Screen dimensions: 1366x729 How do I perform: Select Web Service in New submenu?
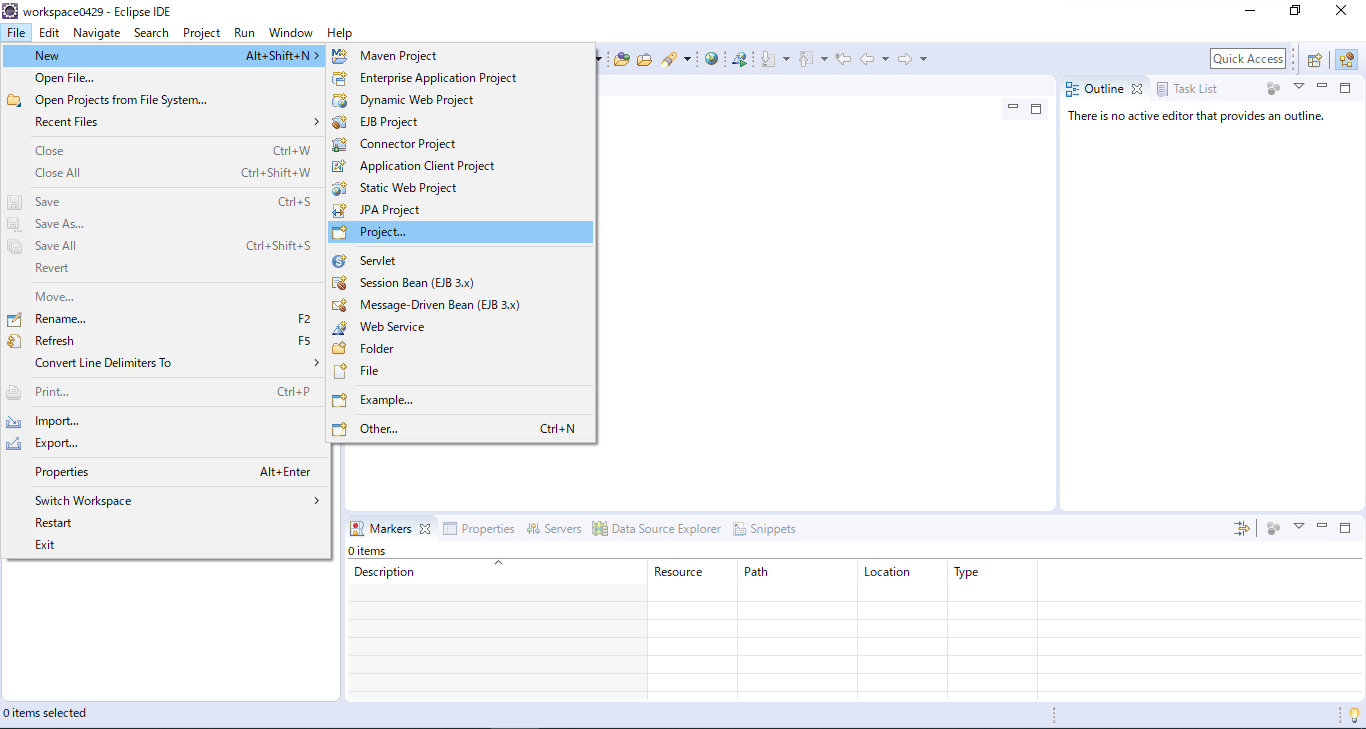461,327
